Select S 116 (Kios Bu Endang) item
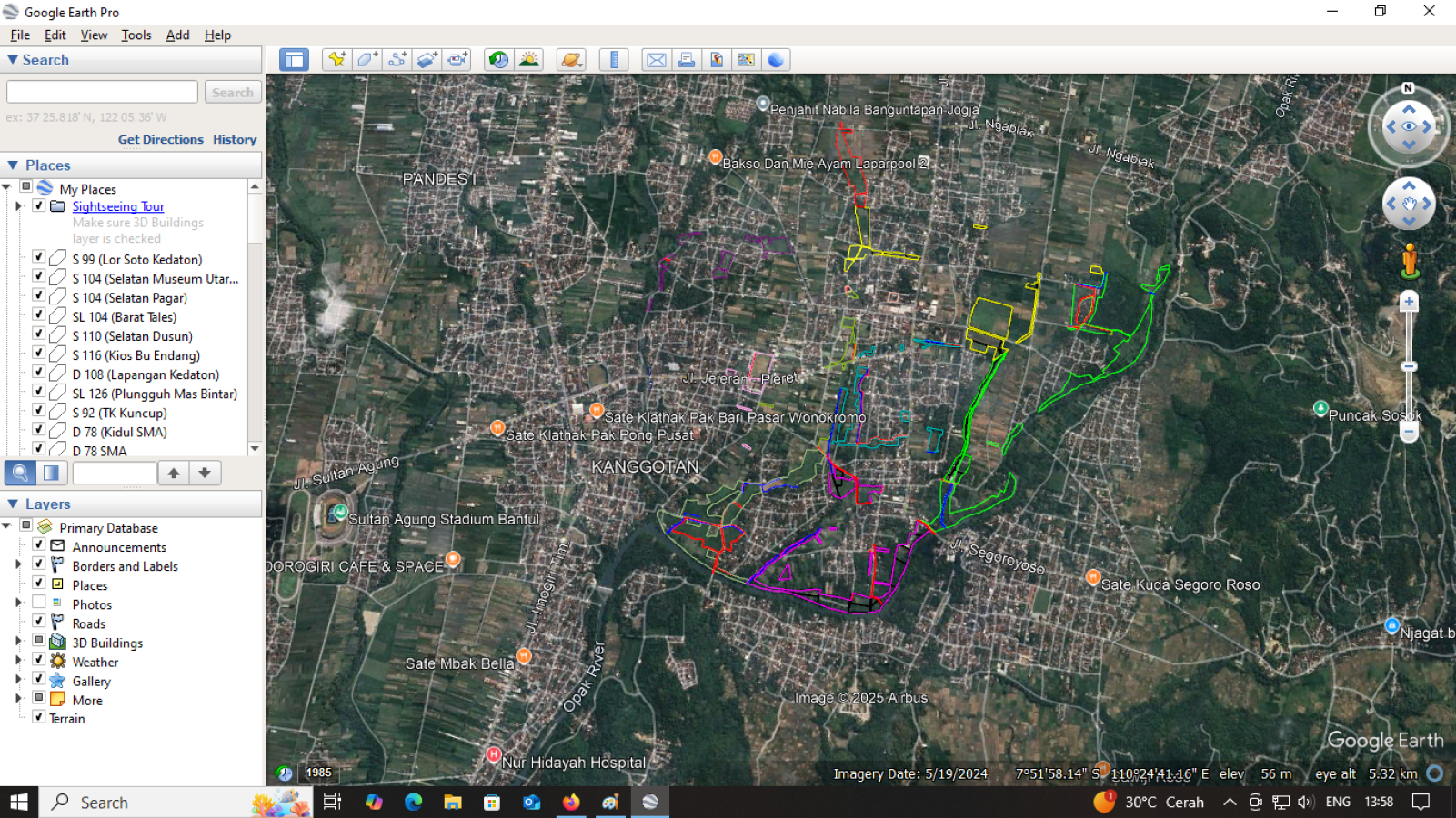Screen dimensions: 1456x818 [x=136, y=355]
